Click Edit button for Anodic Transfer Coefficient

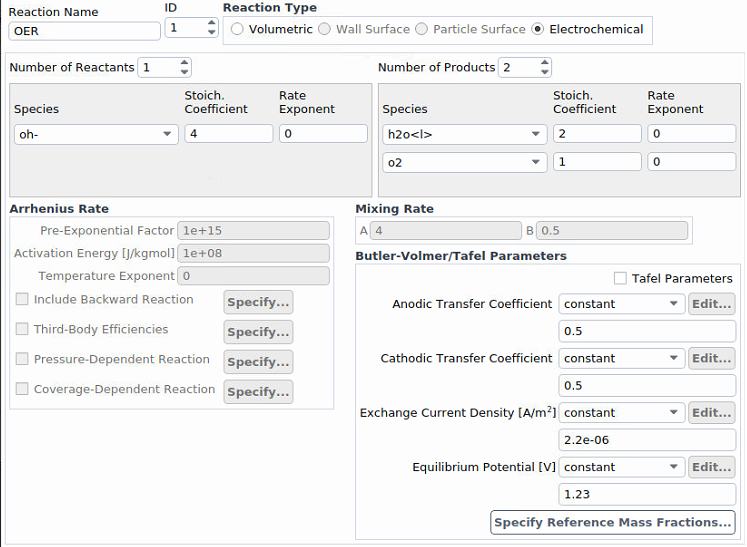[711, 304]
